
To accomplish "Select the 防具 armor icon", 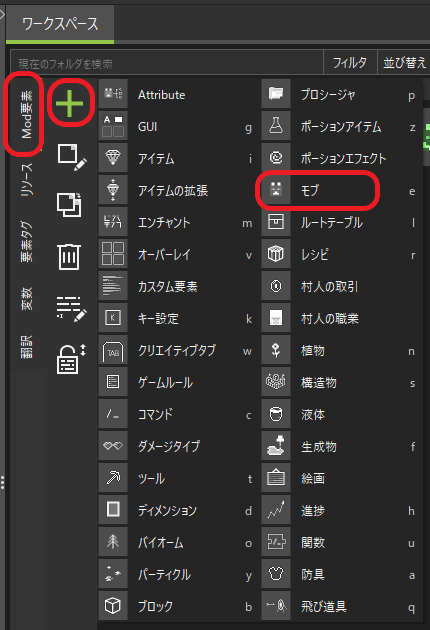I will (276, 574).
